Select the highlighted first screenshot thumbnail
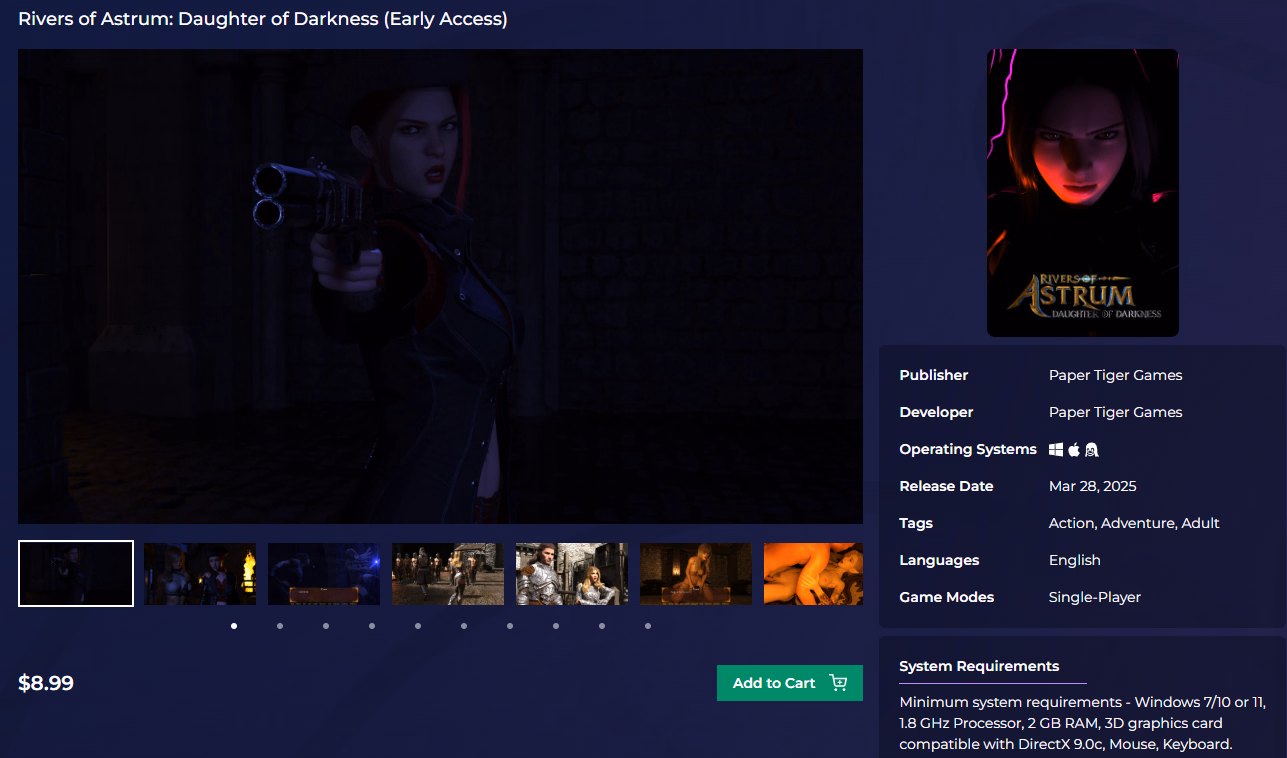The height and width of the screenshot is (758, 1287). pos(76,574)
